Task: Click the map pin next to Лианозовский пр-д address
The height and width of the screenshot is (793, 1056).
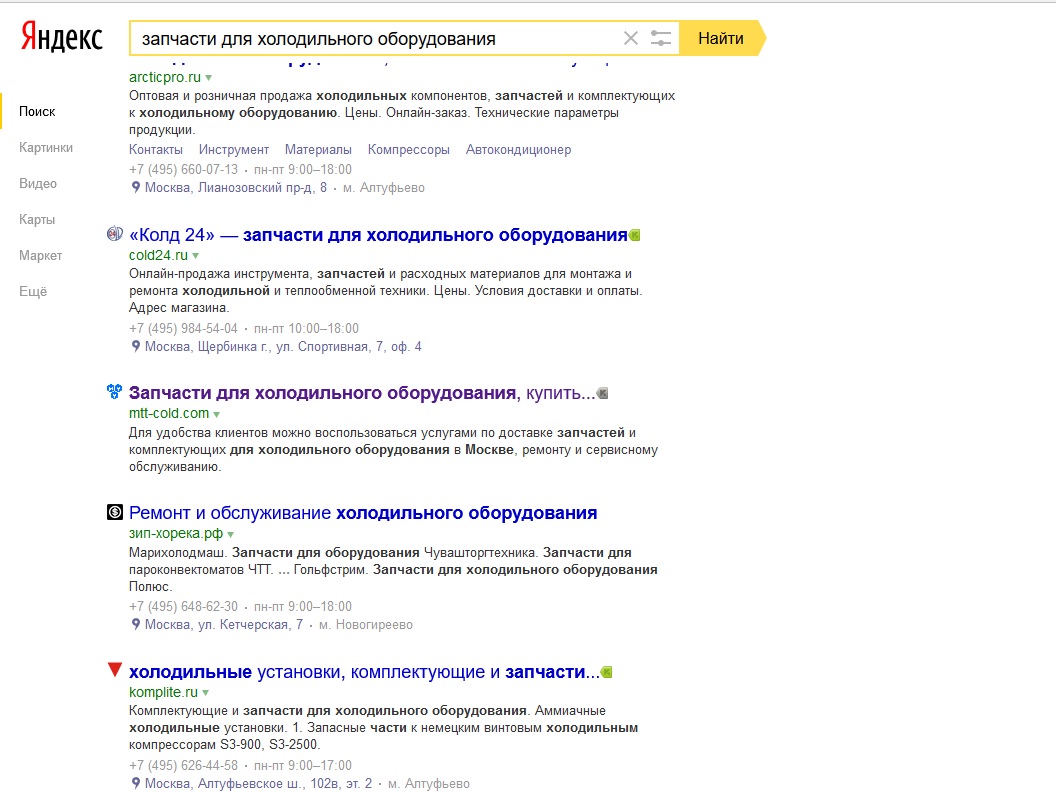Action: [x=136, y=187]
